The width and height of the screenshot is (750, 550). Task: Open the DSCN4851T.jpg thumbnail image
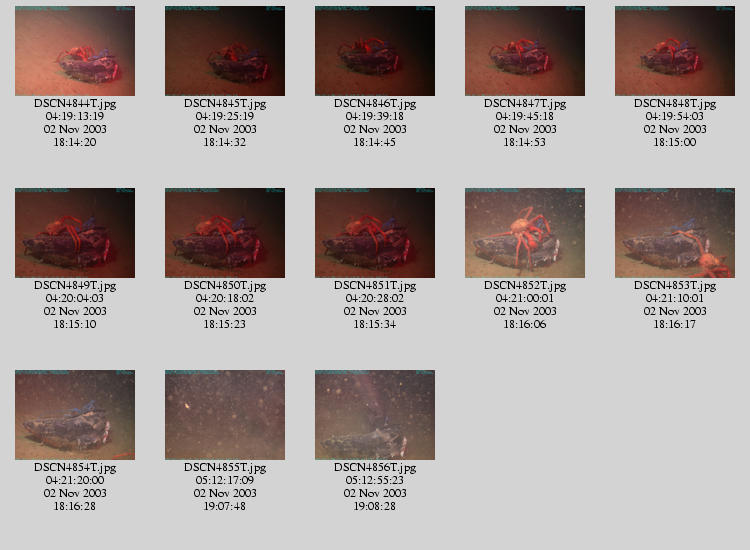375,233
